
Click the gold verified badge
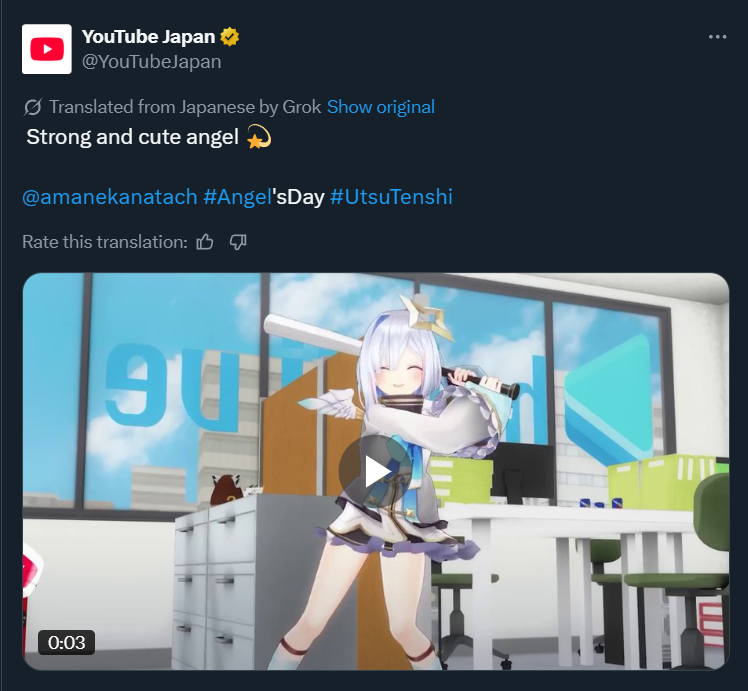coord(229,37)
